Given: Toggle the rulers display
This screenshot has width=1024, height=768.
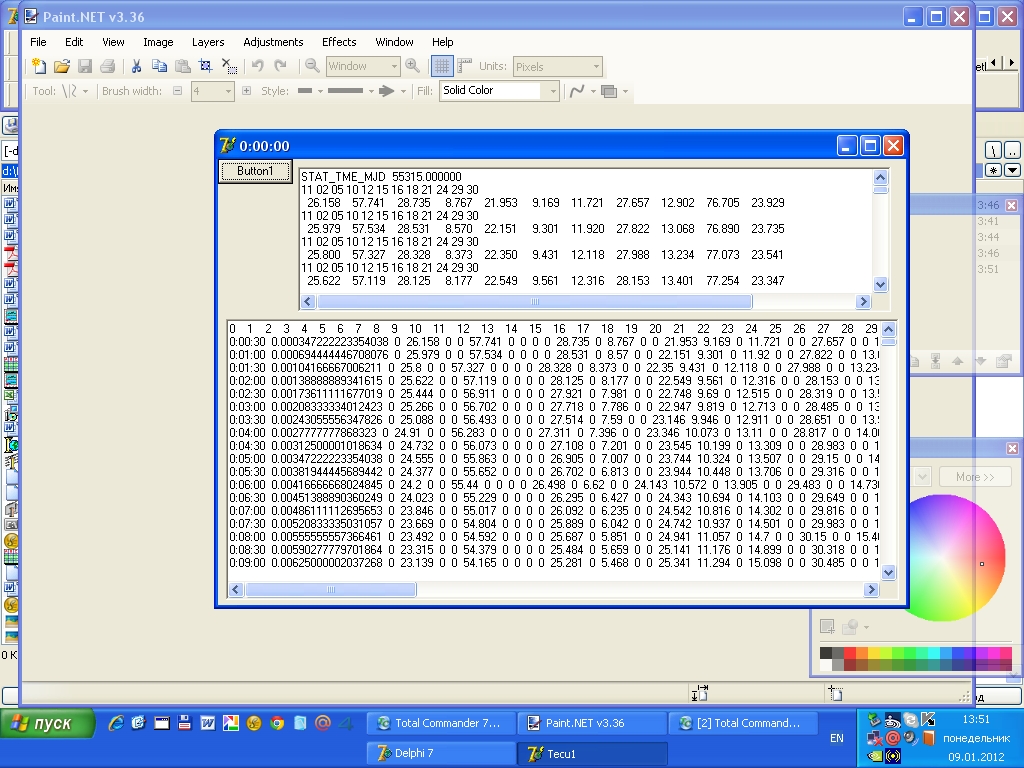Looking at the screenshot, I should coord(465,66).
